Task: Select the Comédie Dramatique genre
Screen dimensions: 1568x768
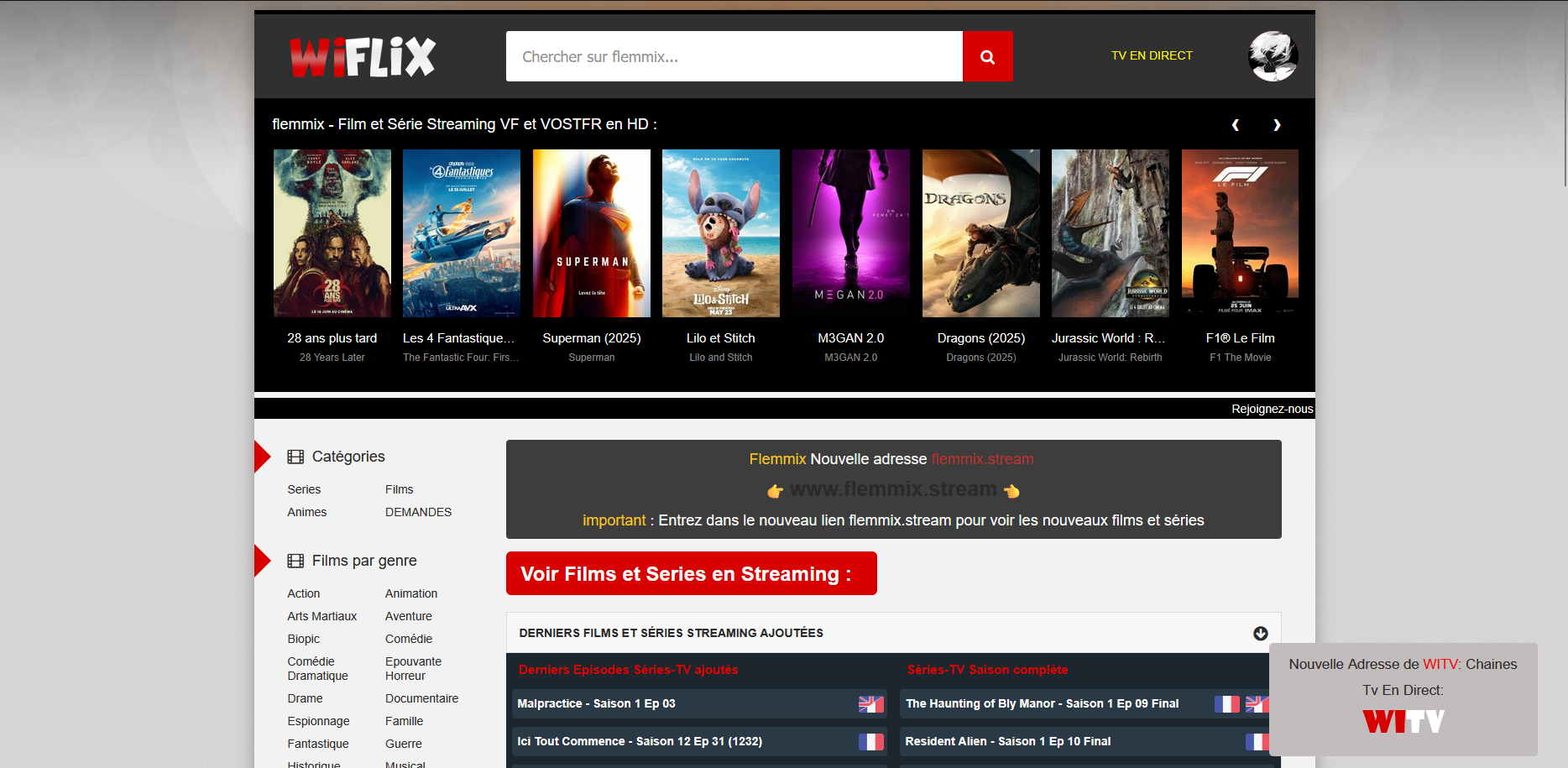Action: click(317, 669)
